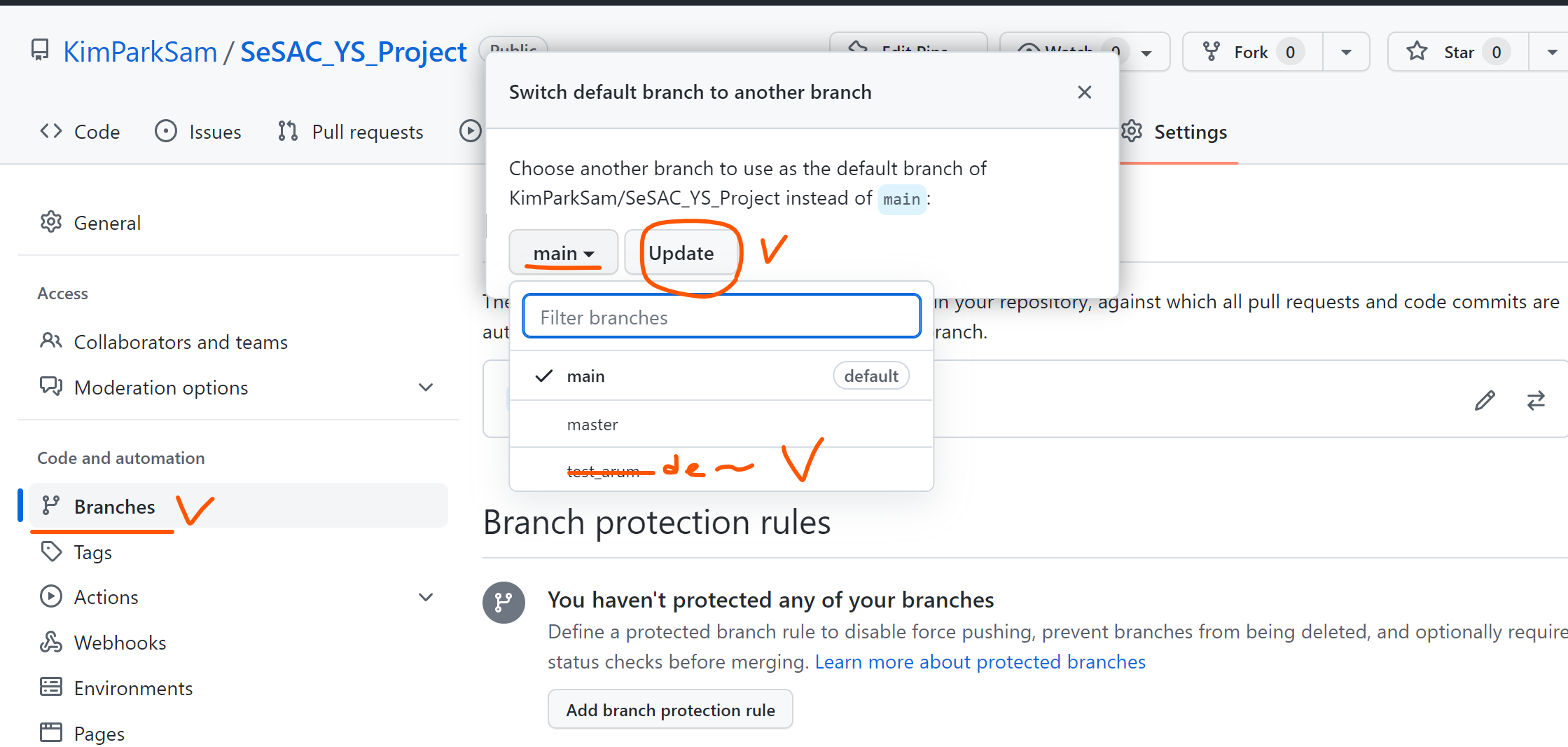Open the Star lists dropdown arrow
The width and height of the screenshot is (1568, 747).
[x=1551, y=53]
